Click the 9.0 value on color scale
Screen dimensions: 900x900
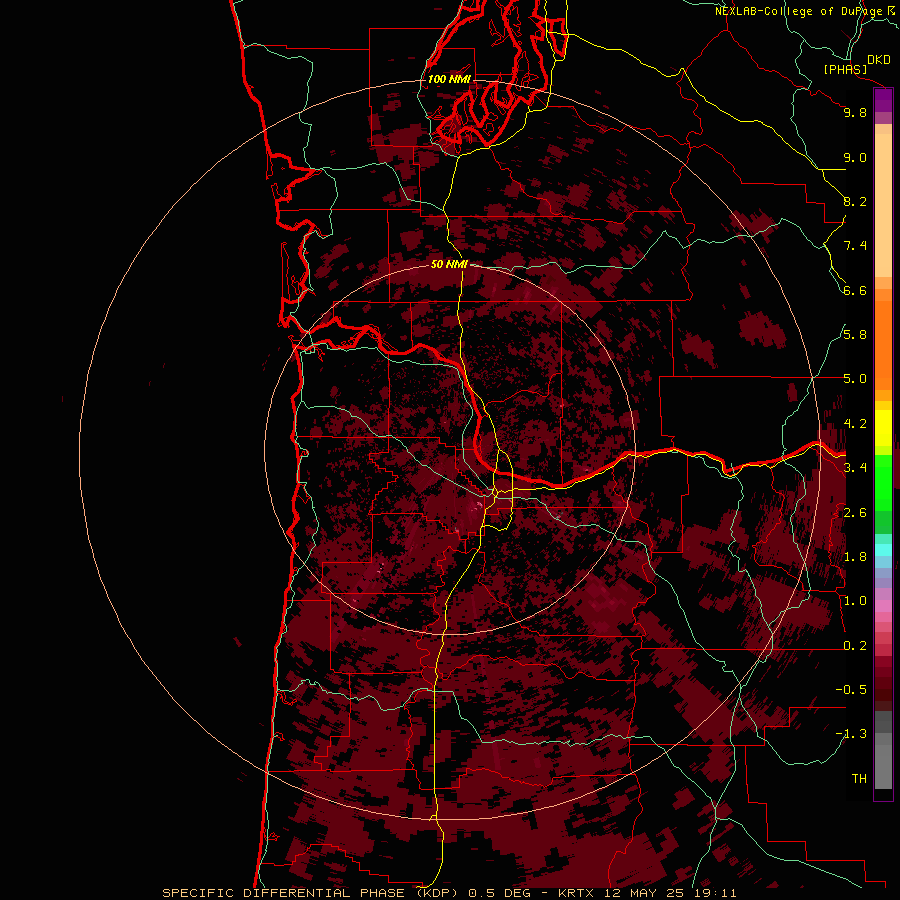pyautogui.click(x=855, y=157)
